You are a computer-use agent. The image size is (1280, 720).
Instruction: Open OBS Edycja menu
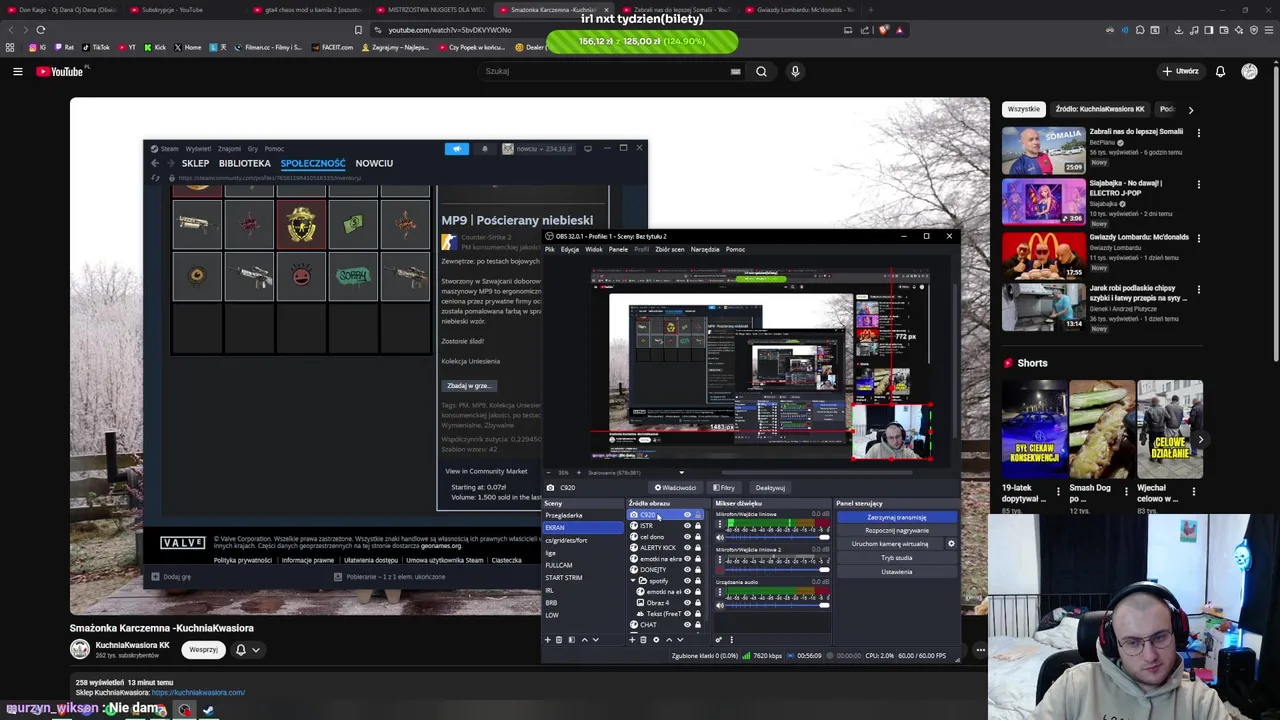[x=569, y=249]
